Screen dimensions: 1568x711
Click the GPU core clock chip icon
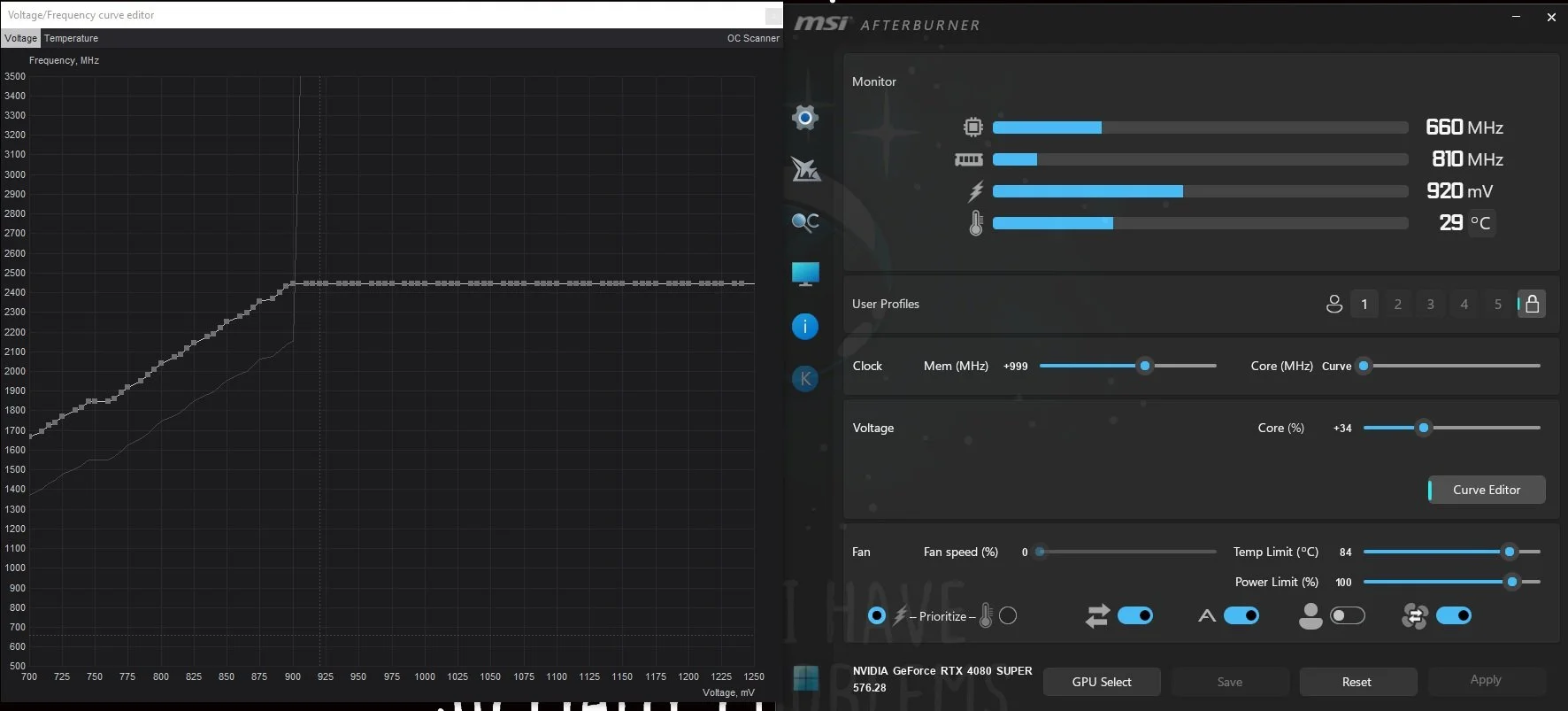[973, 128]
